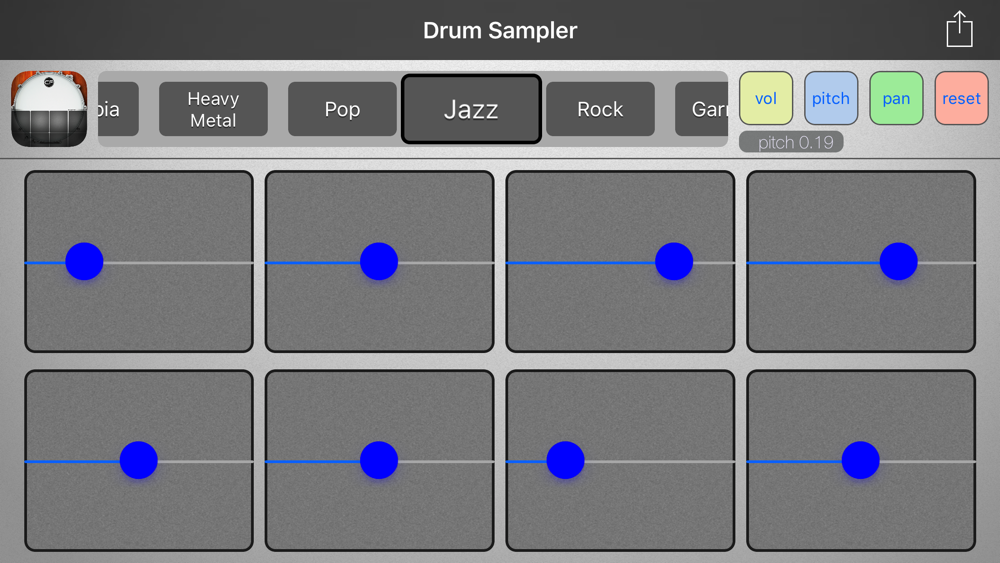Screen dimensions: 1000x563
Task: Click the third bottom-row pad's blue knob
Action: pos(566,460)
